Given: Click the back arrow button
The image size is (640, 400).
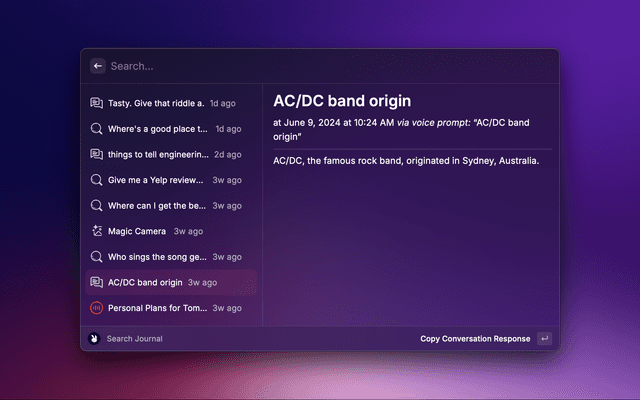Looking at the screenshot, I should 98,66.
